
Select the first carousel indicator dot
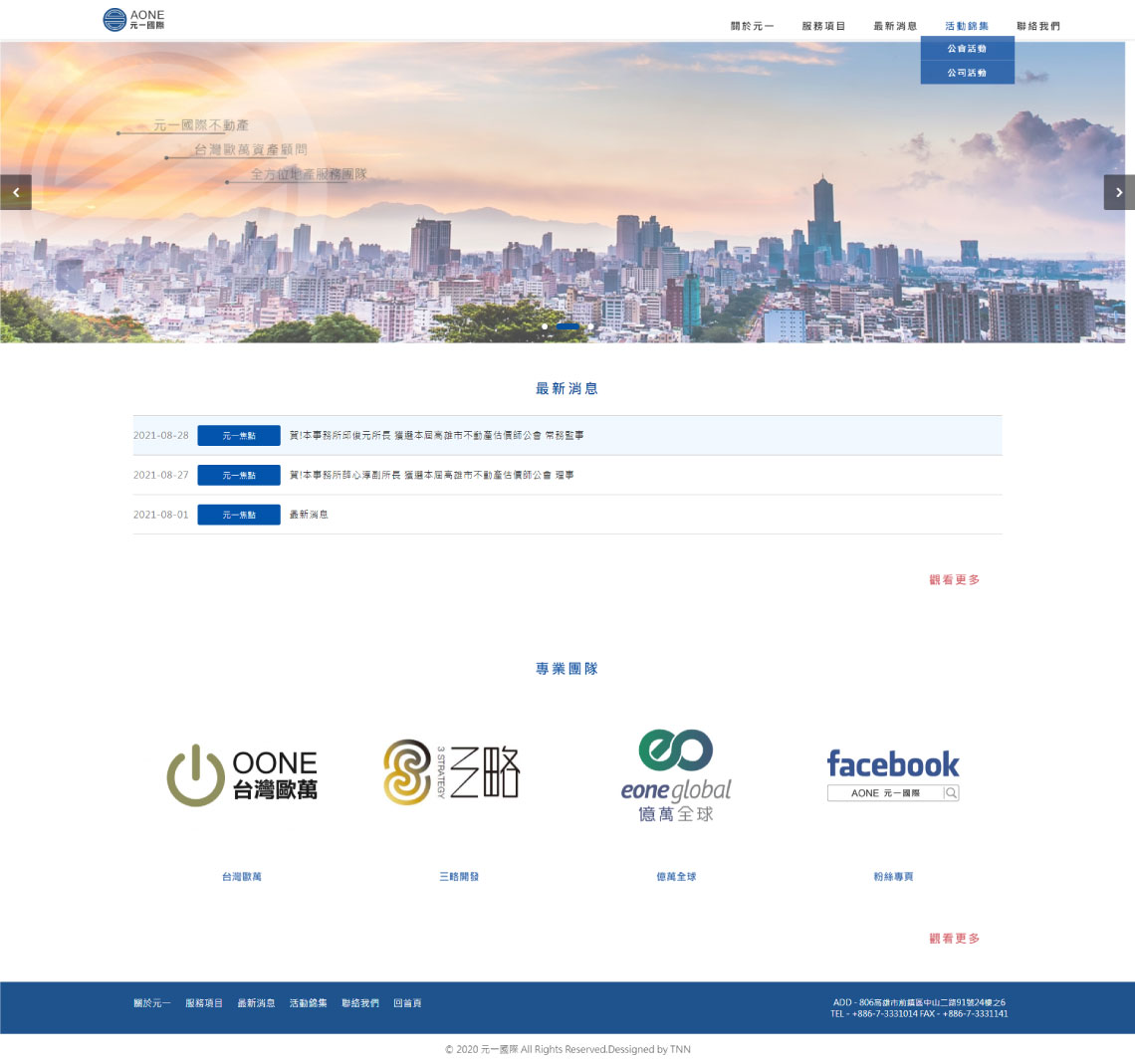pyautogui.click(x=545, y=326)
